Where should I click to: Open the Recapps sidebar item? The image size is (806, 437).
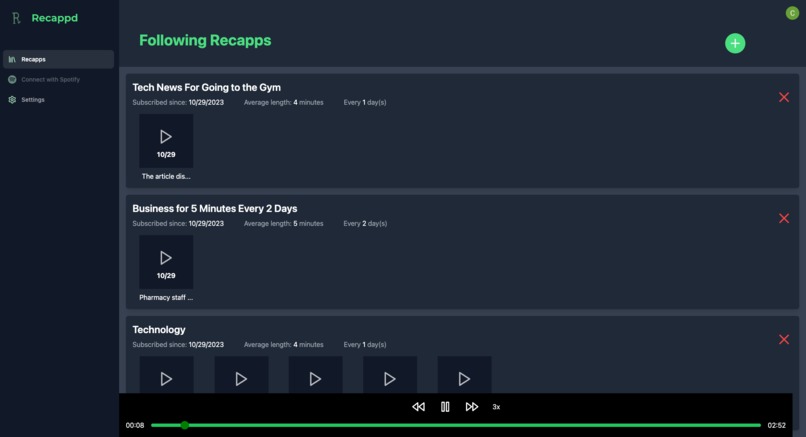pos(59,59)
